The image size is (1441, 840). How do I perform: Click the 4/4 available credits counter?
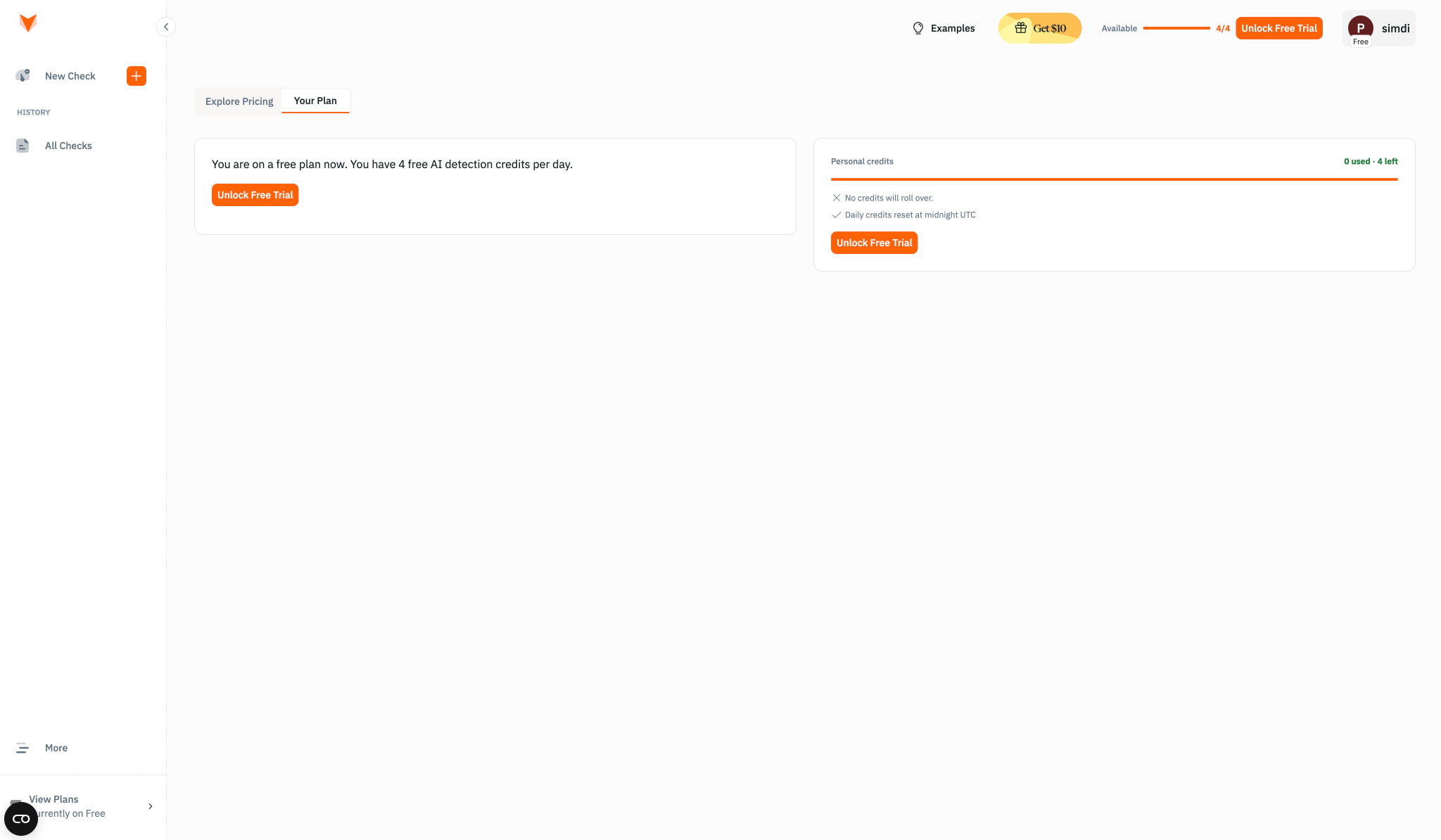[1223, 28]
